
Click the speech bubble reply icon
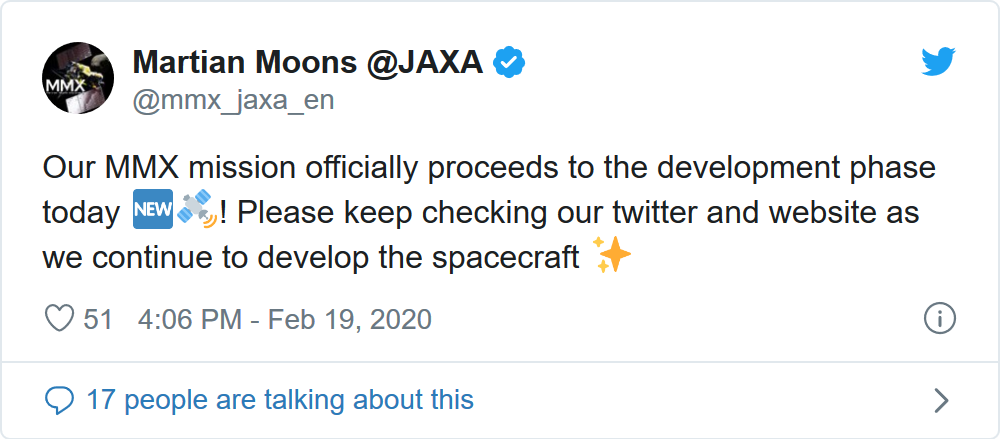coord(60,401)
